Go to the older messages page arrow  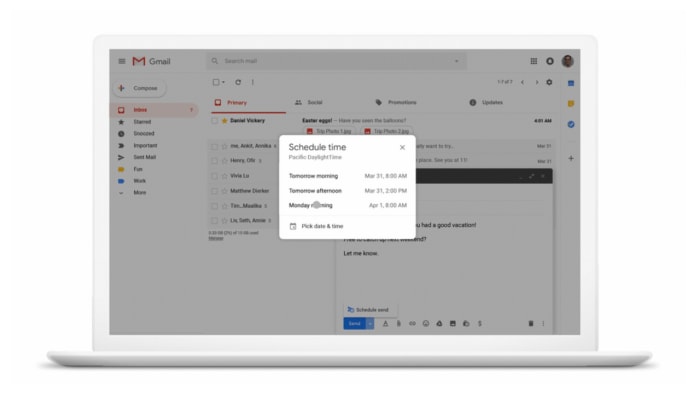(537, 82)
